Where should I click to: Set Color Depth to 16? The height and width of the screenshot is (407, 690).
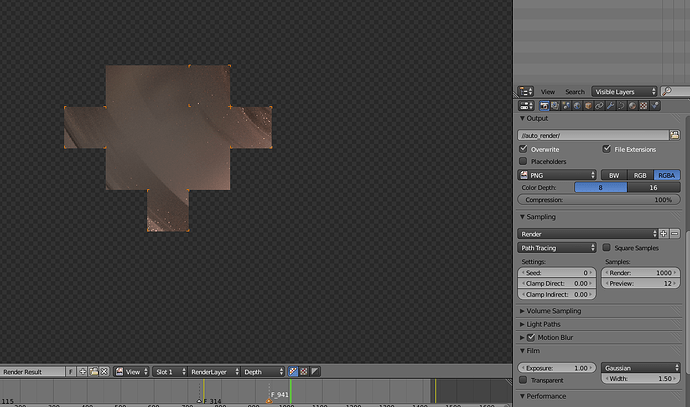[653, 187]
